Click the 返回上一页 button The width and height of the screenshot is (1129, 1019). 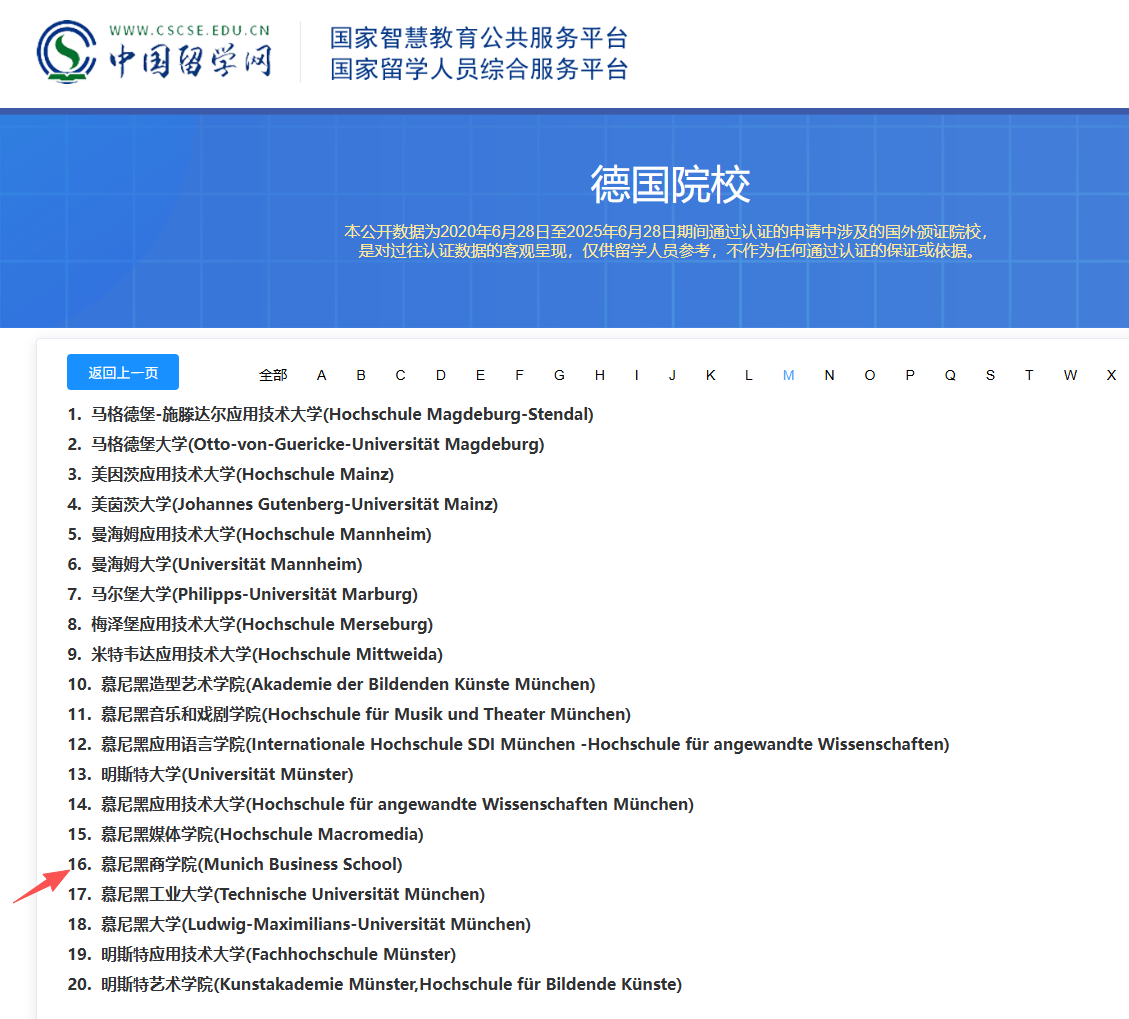click(x=123, y=372)
